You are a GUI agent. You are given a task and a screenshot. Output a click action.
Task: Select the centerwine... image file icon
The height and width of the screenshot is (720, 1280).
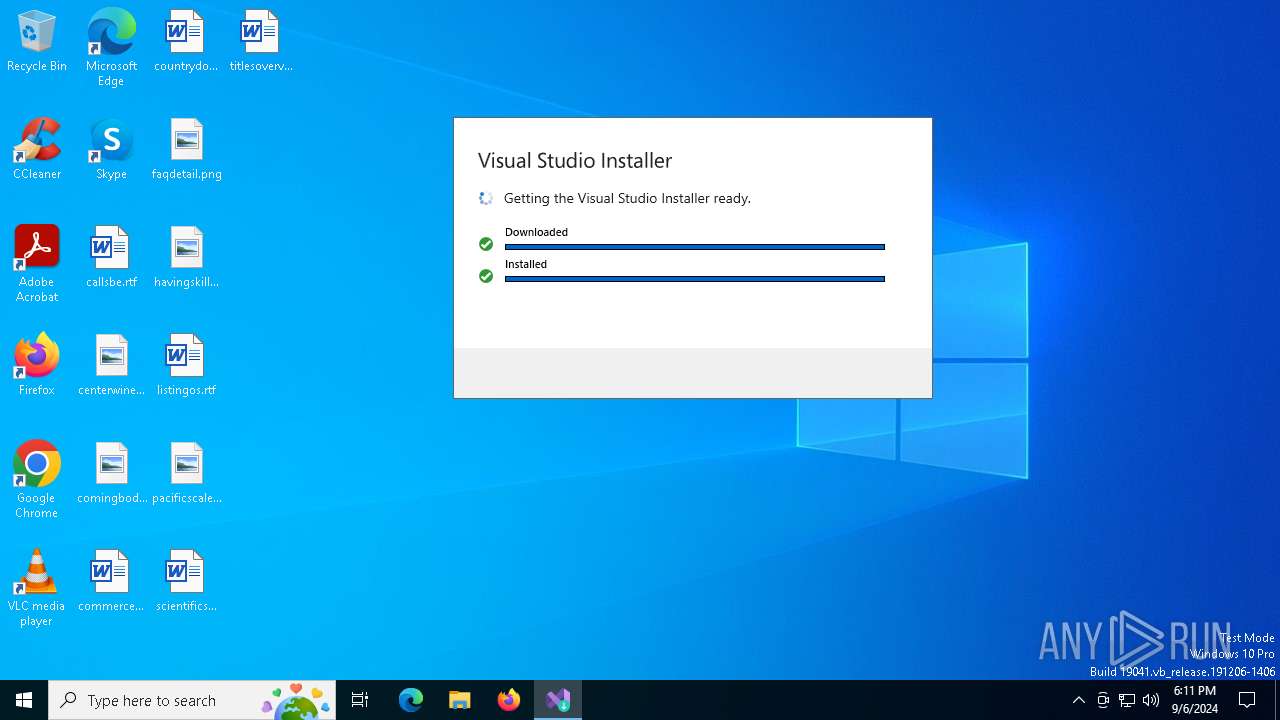click(x=111, y=365)
